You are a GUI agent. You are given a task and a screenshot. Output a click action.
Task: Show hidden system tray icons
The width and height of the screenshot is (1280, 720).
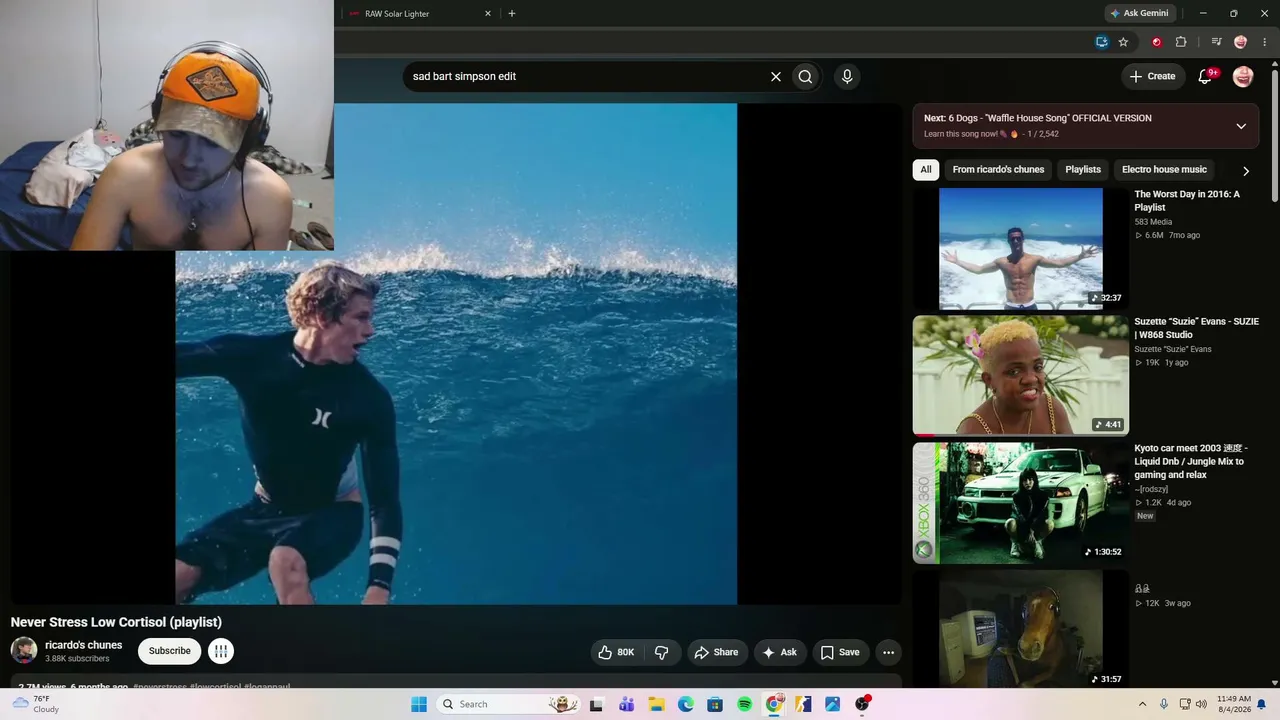click(x=1142, y=704)
